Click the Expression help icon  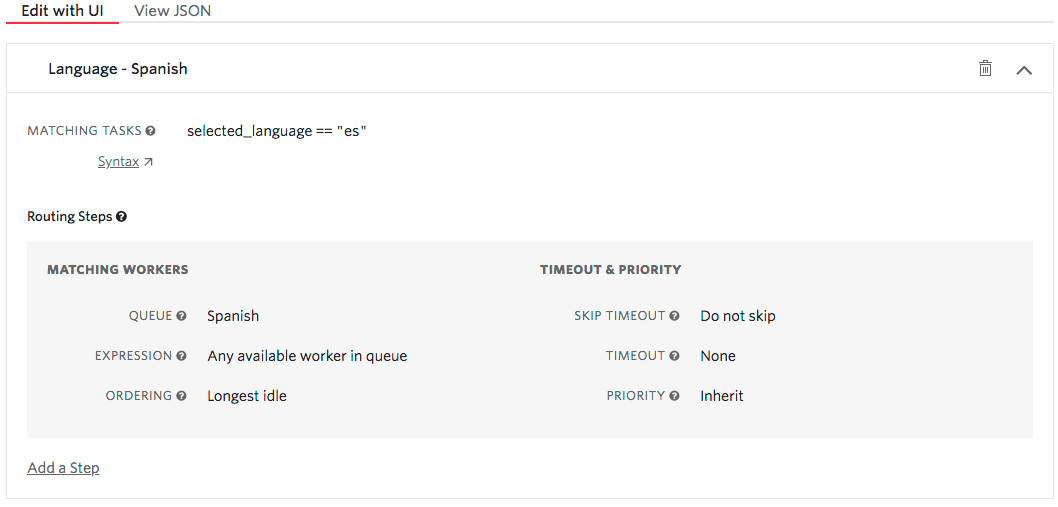(182, 356)
